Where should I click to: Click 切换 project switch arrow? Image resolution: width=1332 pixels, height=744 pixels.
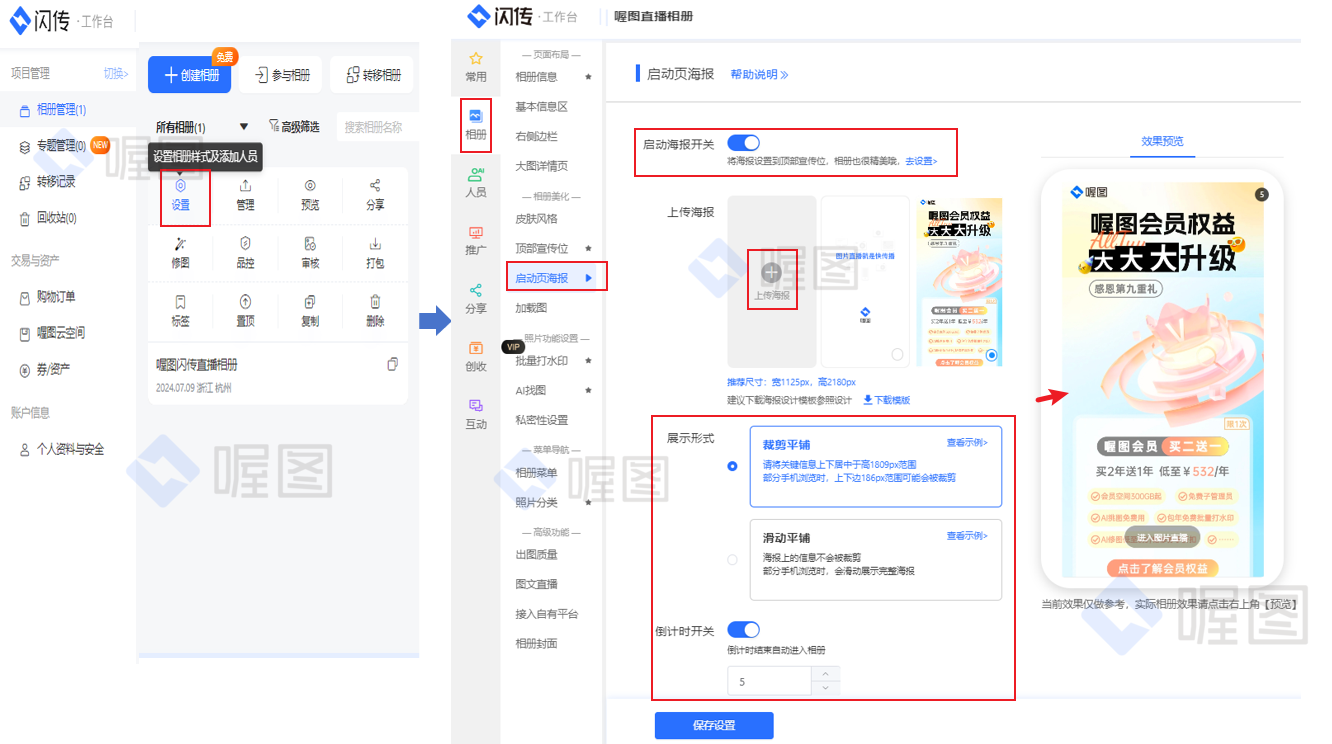[116, 74]
